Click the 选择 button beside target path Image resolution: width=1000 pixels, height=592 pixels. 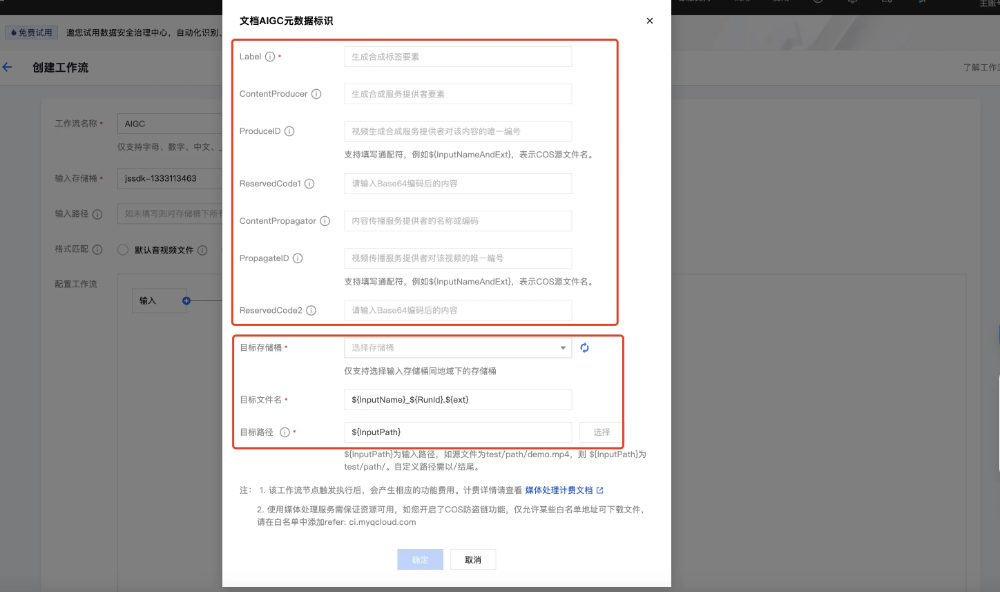[601, 432]
